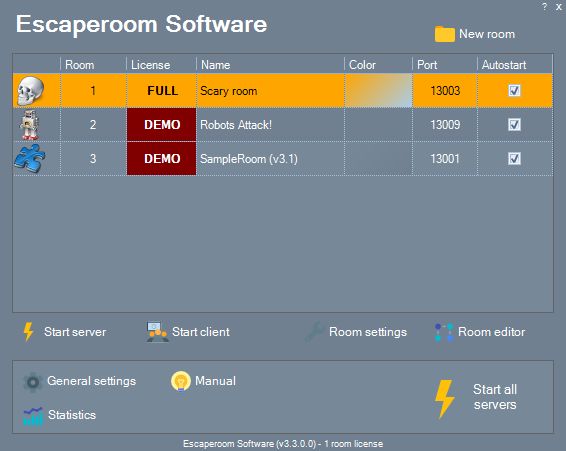Click the help question mark button
This screenshot has height=451, width=566.
(544, 6)
